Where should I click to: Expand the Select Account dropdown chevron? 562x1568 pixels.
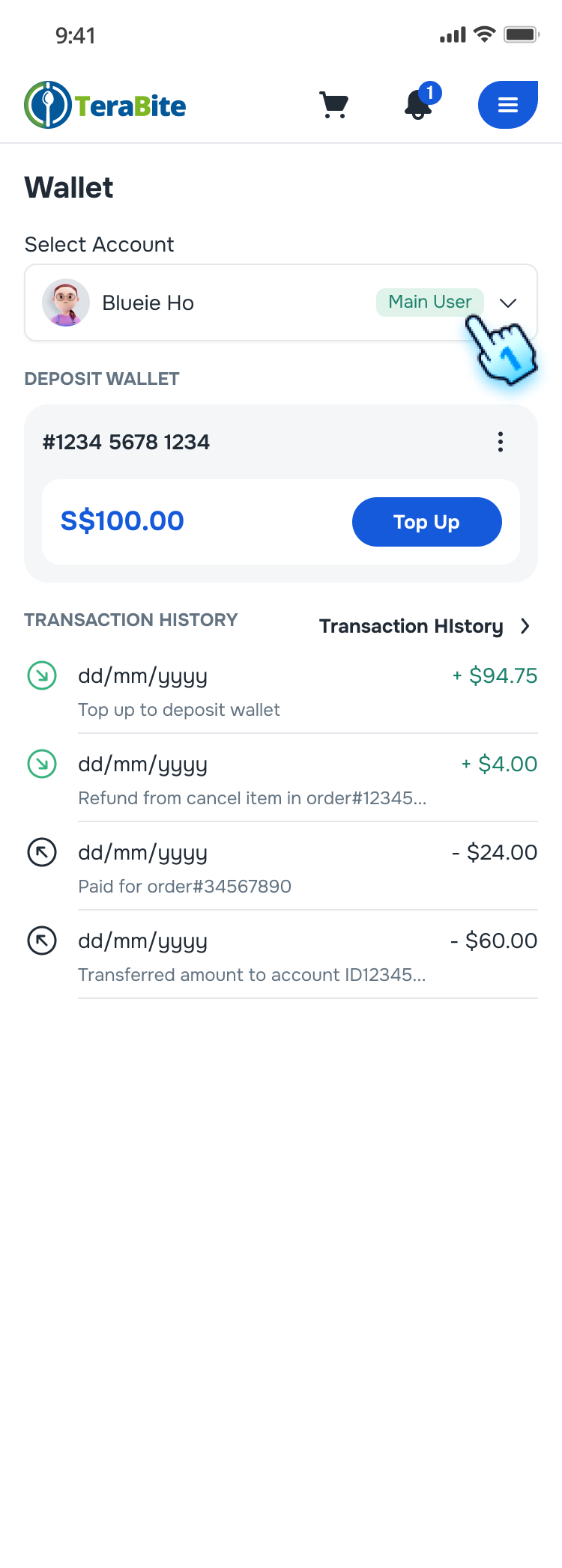point(508,303)
